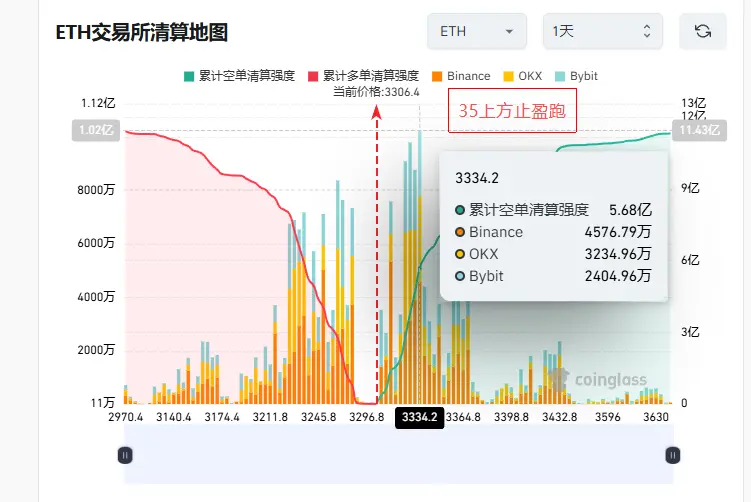Click the 1.02亿 left axis marker
This screenshot has width=751, height=502.
[96, 130]
